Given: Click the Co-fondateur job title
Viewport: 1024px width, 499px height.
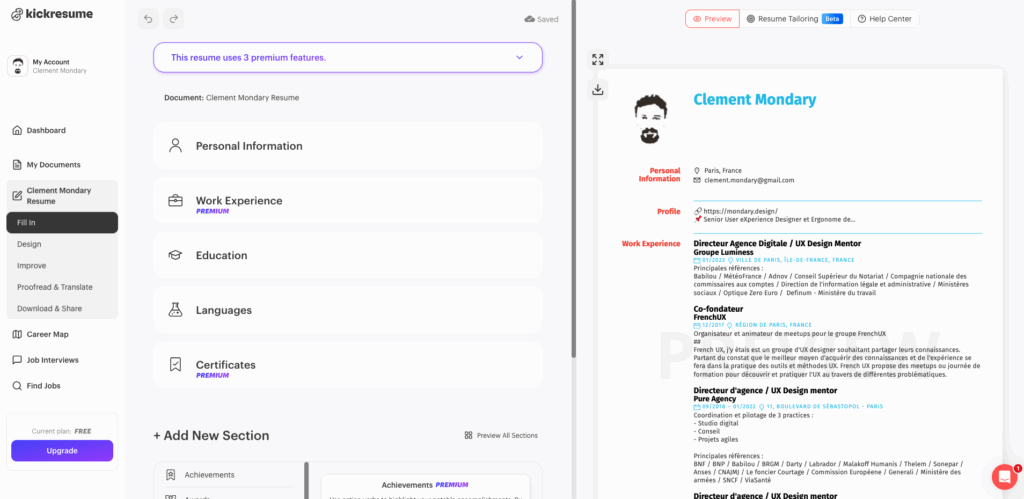Looking at the screenshot, I should [x=718, y=309].
